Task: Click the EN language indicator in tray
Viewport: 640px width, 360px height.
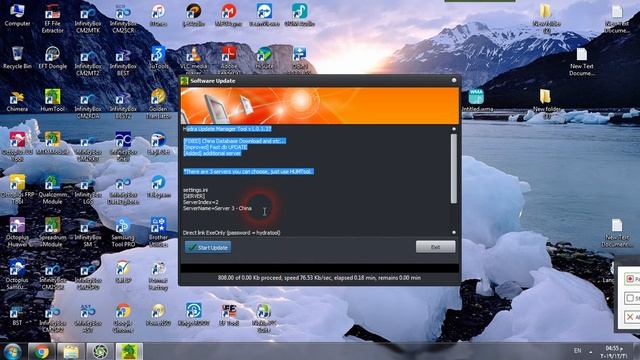Action: (x=578, y=351)
